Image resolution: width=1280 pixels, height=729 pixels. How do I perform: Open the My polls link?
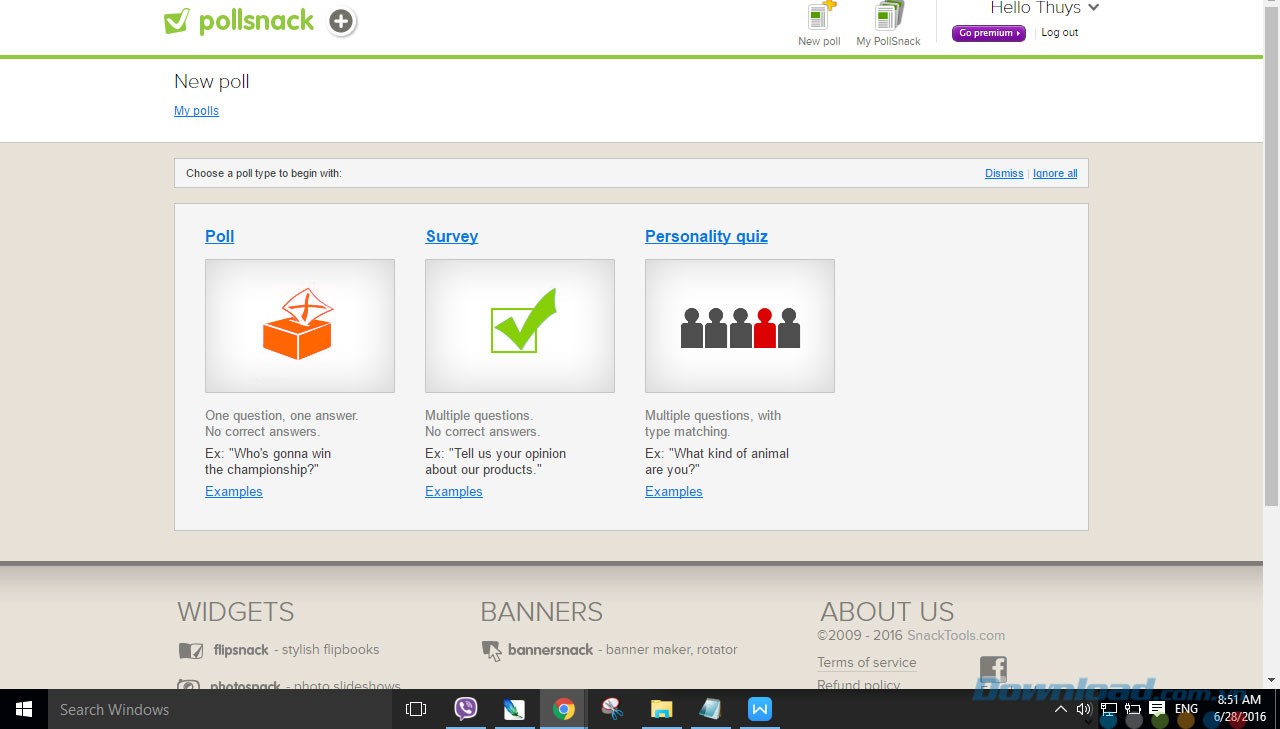196,111
